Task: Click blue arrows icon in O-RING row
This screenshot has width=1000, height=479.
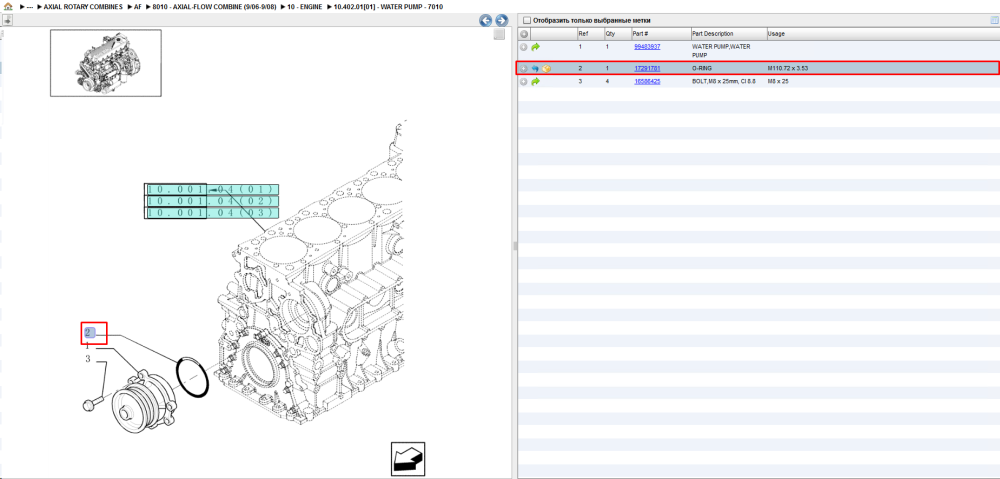Action: tap(535, 68)
